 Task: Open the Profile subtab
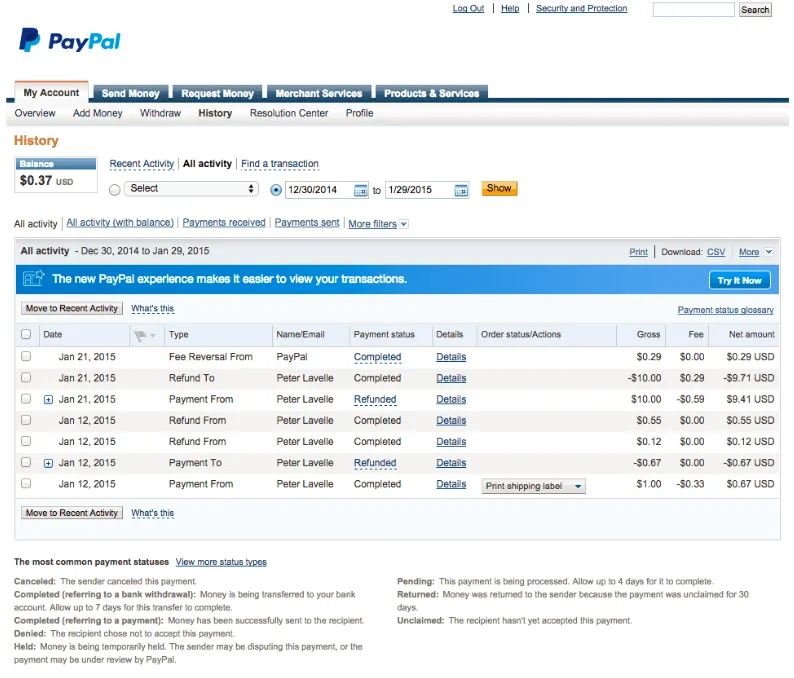pos(360,113)
